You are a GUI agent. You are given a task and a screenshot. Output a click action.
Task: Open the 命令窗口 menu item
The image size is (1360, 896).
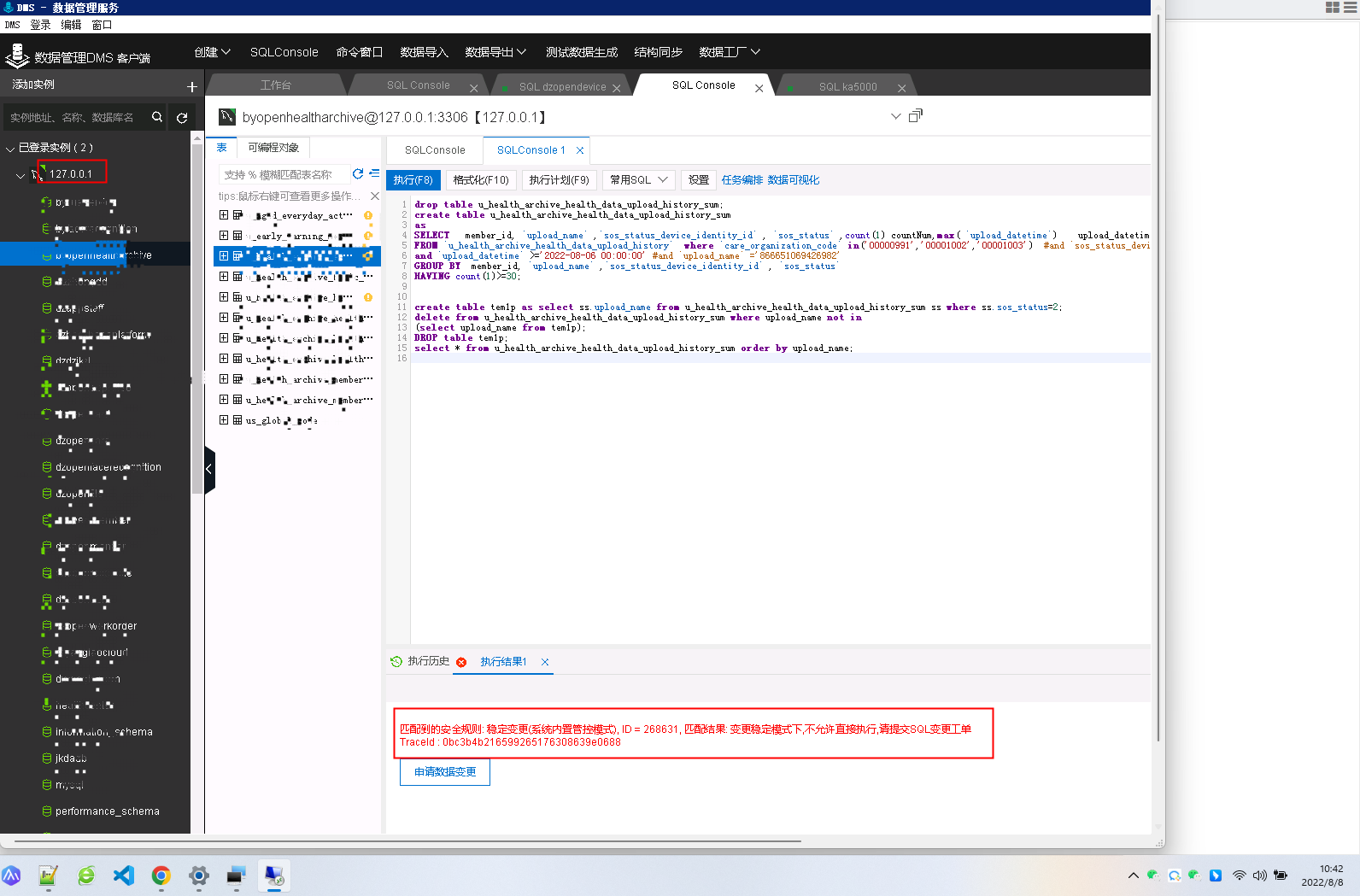pyautogui.click(x=360, y=52)
